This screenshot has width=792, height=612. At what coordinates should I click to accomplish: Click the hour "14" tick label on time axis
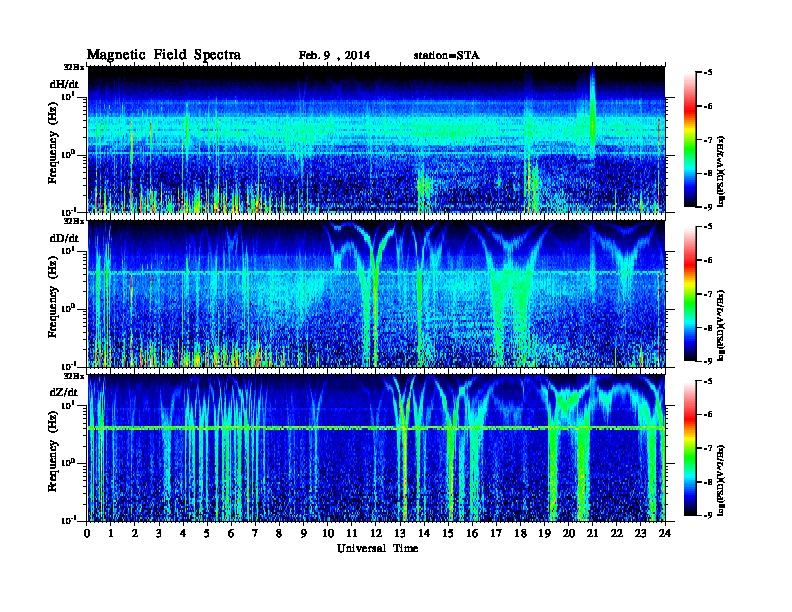click(x=424, y=533)
